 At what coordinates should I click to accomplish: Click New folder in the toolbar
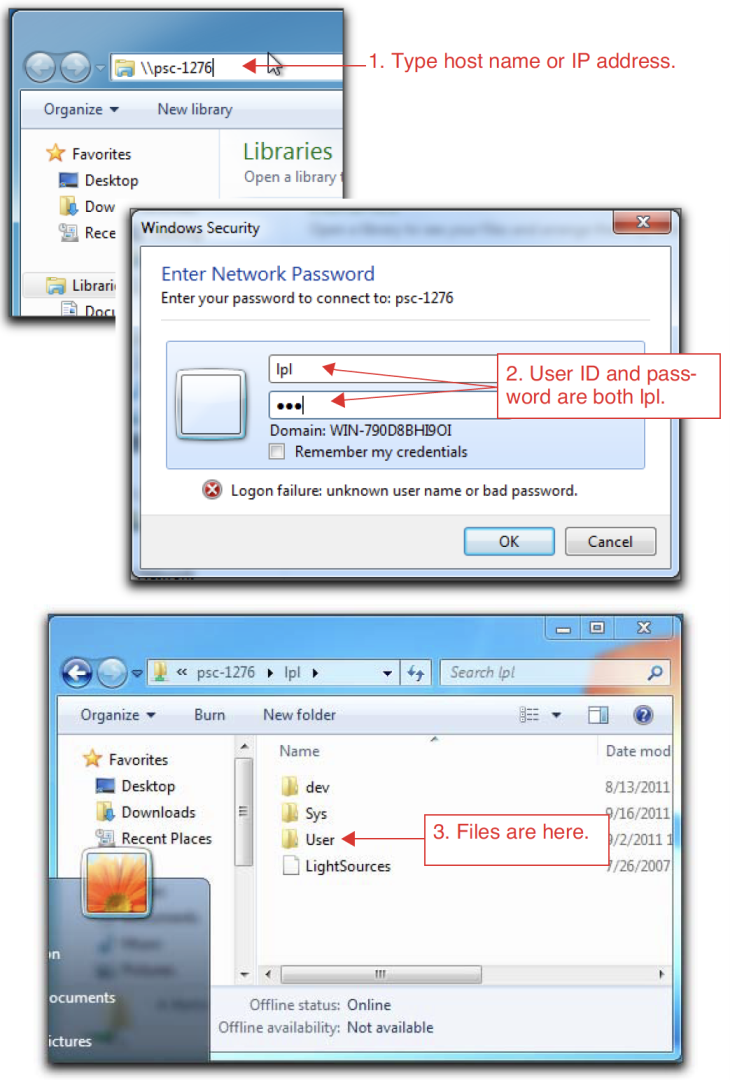[x=299, y=715]
